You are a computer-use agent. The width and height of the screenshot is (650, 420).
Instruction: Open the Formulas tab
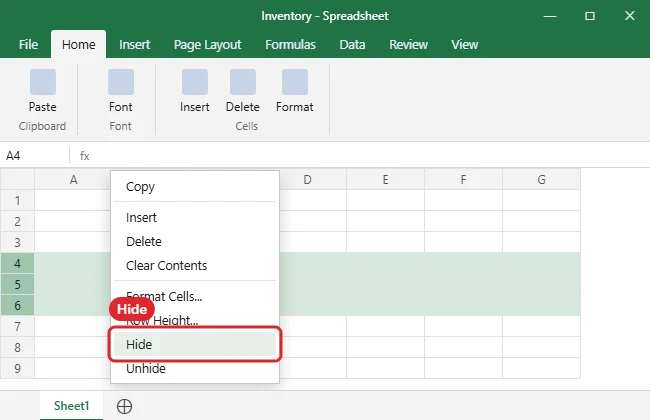290,44
